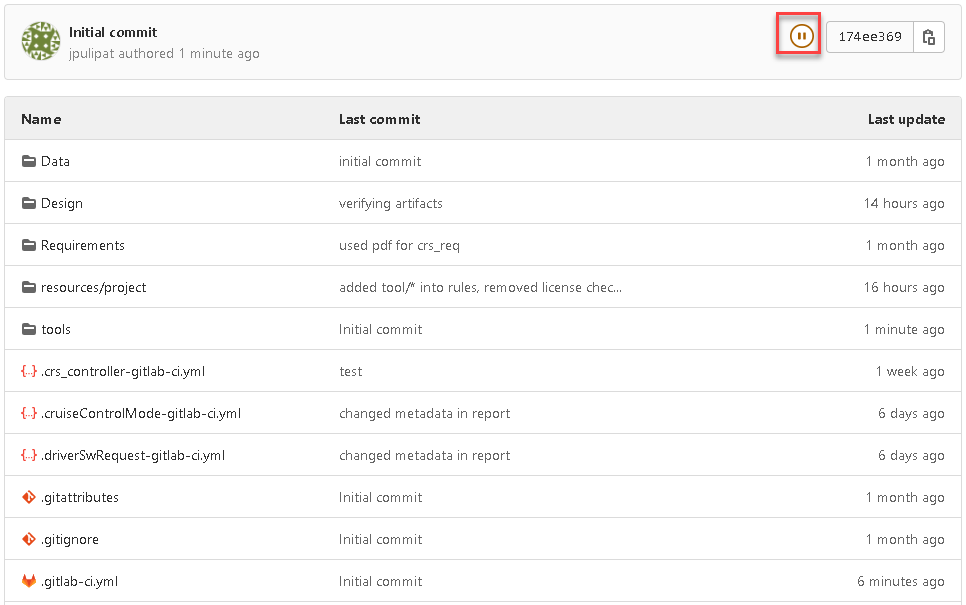
Task: Sort files by the Name column header
Action: coord(41,119)
